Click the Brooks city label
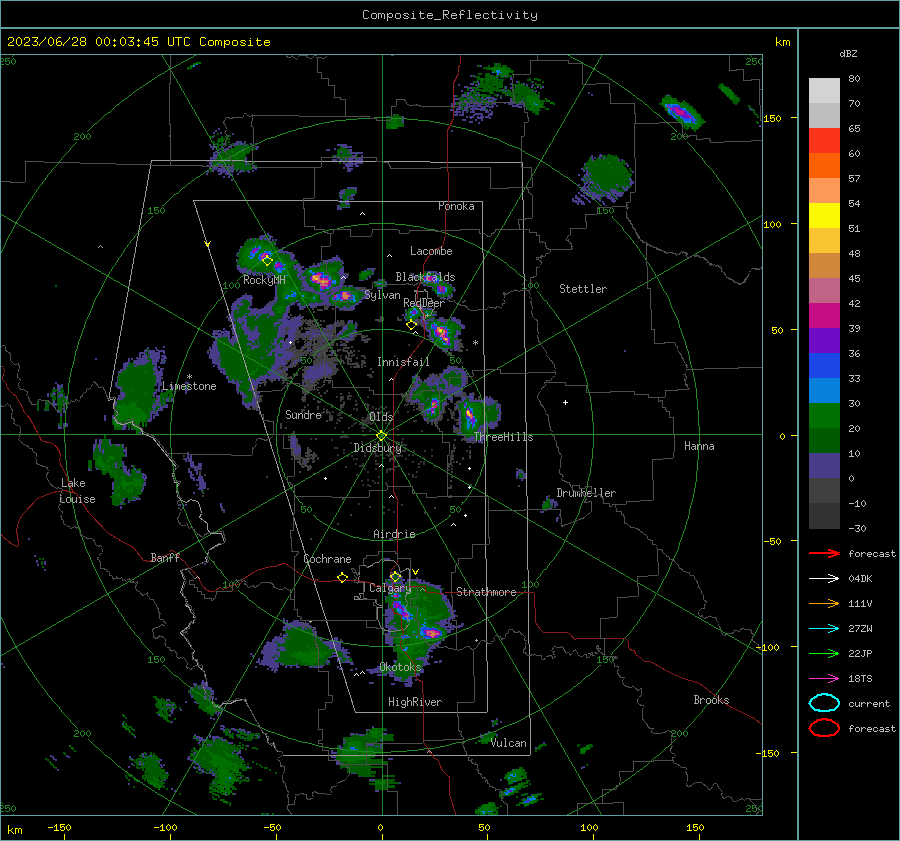The height and width of the screenshot is (841, 900). click(711, 700)
